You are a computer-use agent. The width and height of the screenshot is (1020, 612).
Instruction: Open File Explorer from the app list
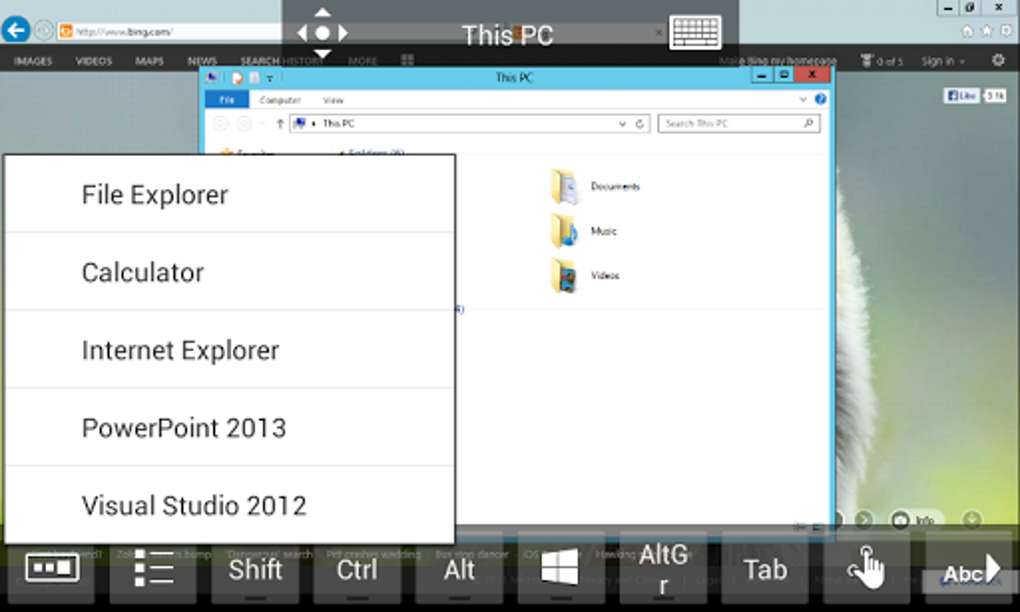(229, 194)
